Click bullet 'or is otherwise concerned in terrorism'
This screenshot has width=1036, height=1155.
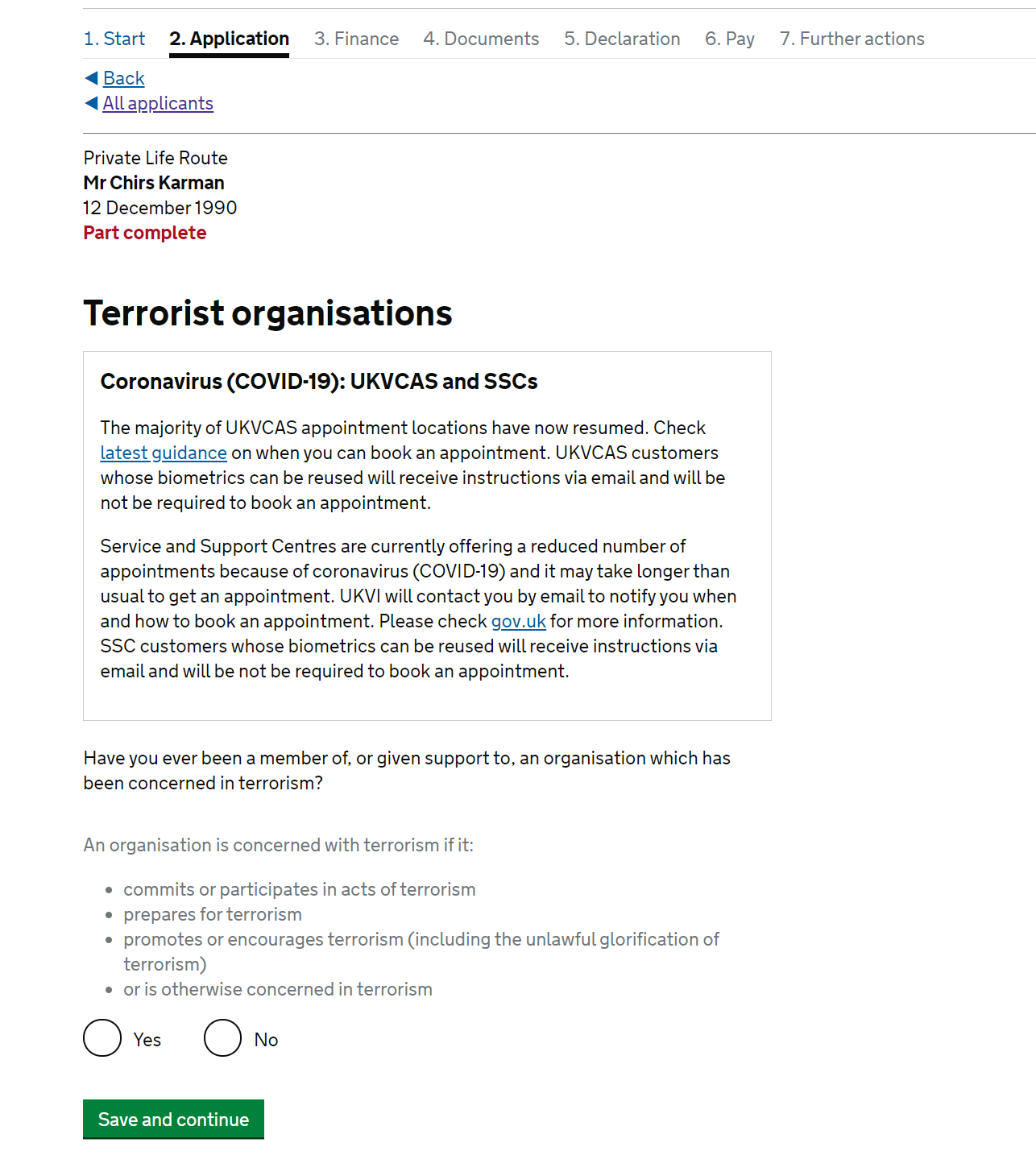[278, 989]
